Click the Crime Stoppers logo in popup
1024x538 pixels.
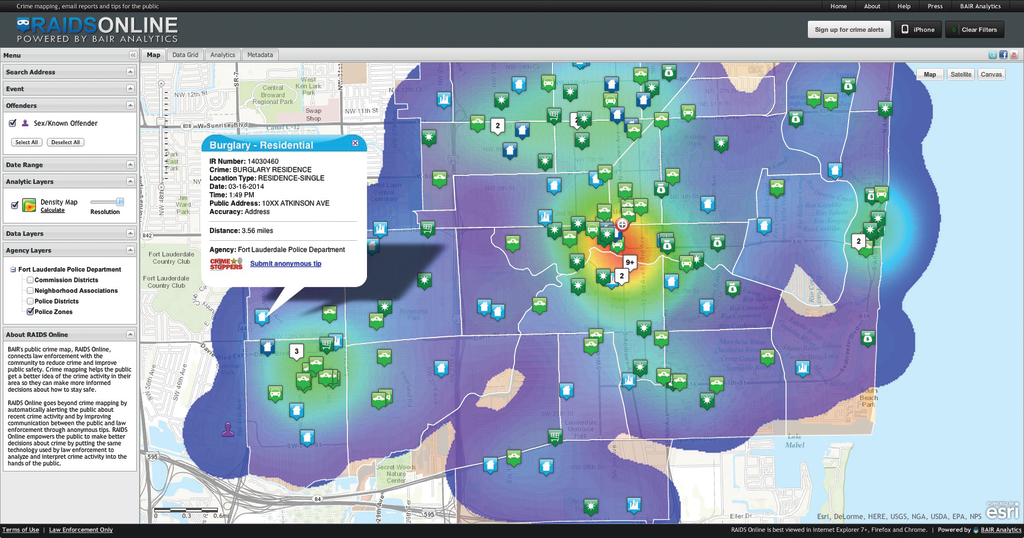point(226,263)
